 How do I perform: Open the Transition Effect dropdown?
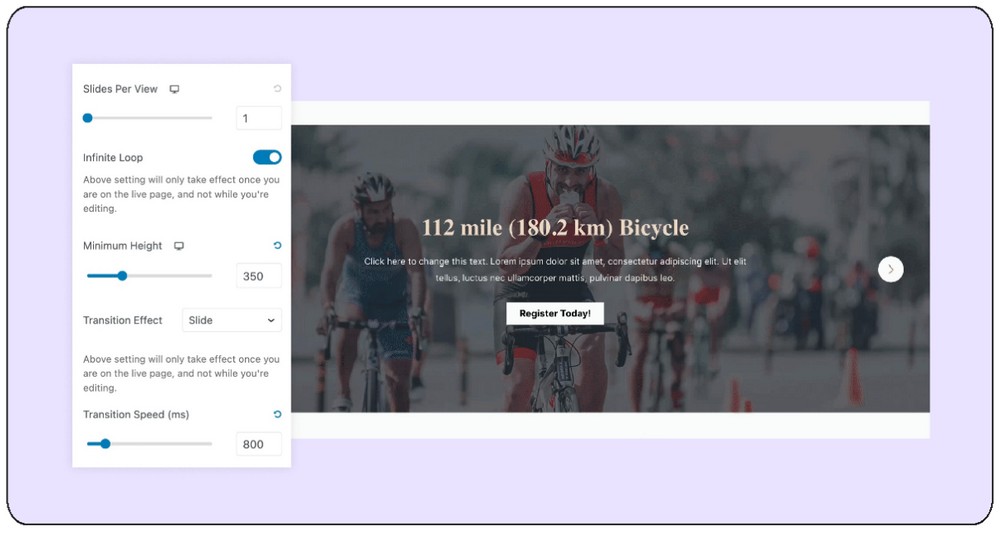click(232, 320)
